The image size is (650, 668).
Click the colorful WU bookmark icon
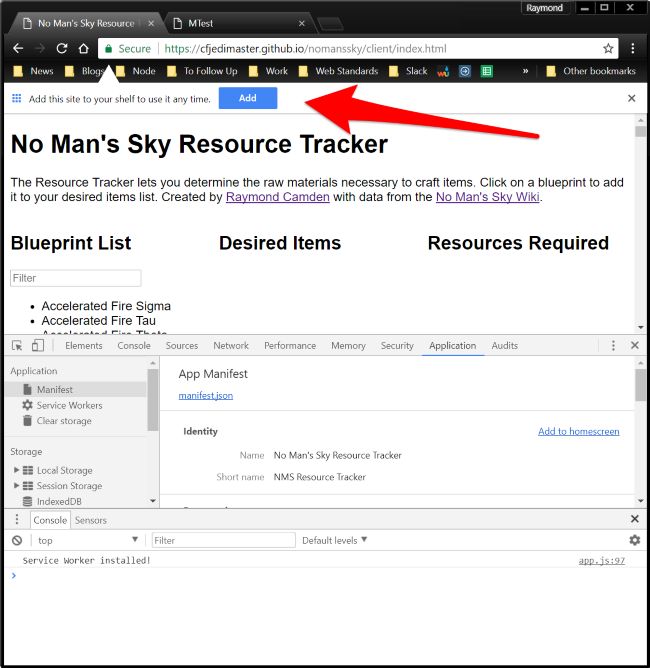(x=443, y=72)
